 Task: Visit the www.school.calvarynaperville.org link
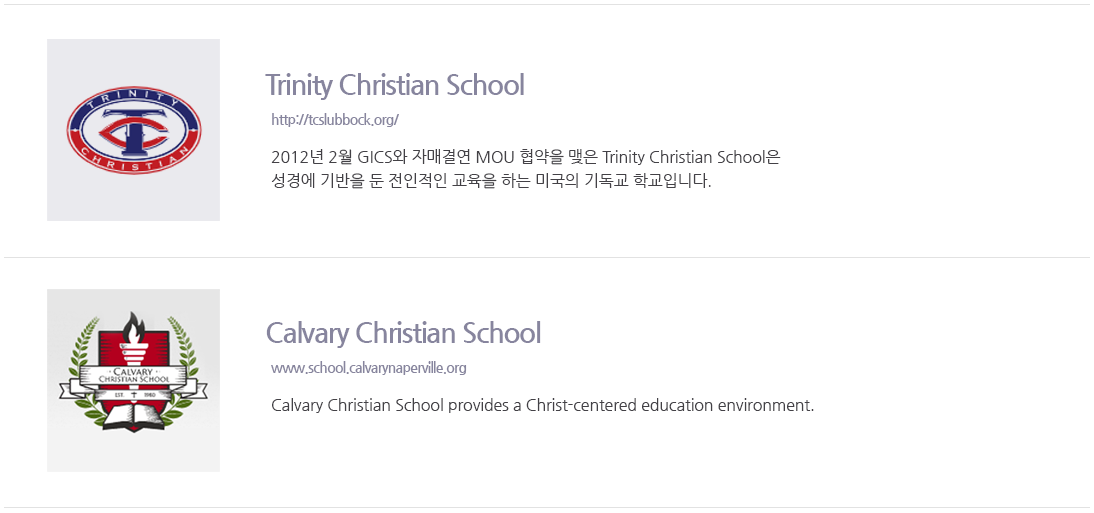coord(368,368)
